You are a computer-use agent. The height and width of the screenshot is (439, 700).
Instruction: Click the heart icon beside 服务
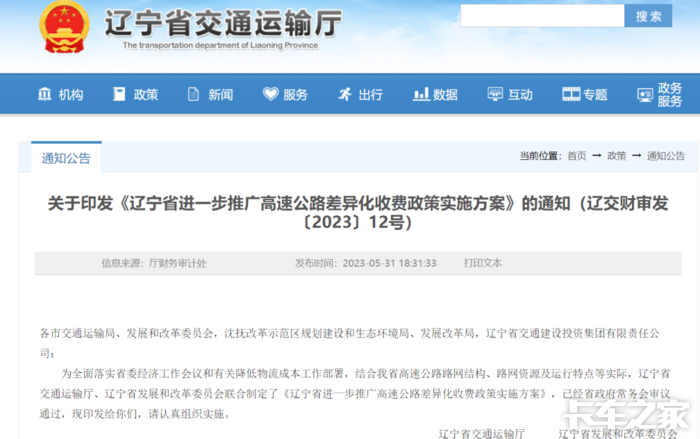[x=271, y=94]
